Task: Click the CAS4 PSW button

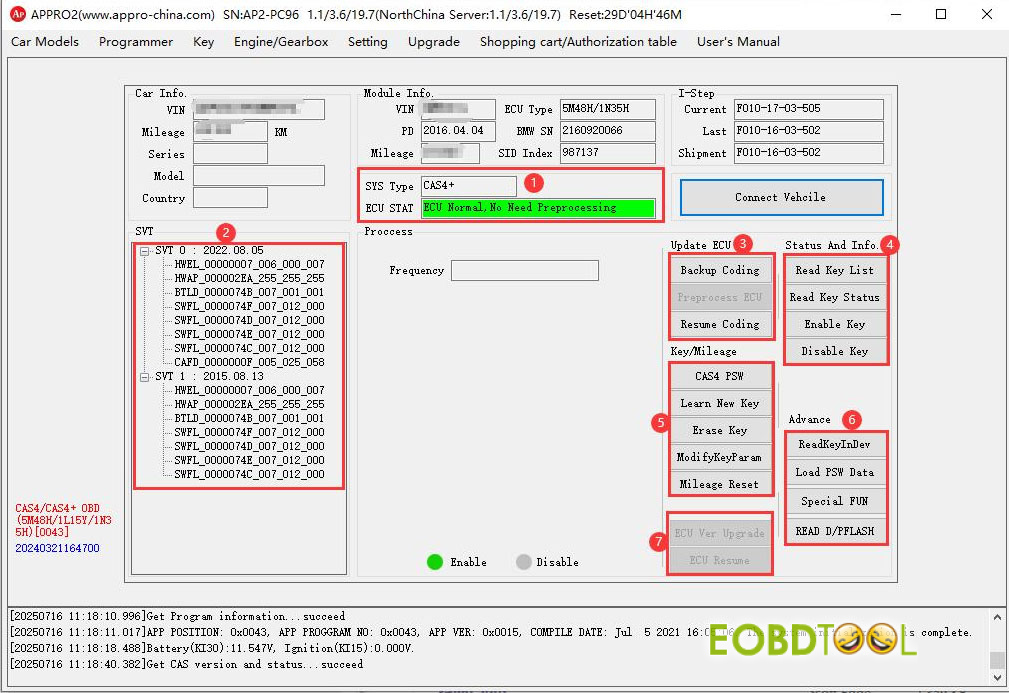Action: coord(720,377)
